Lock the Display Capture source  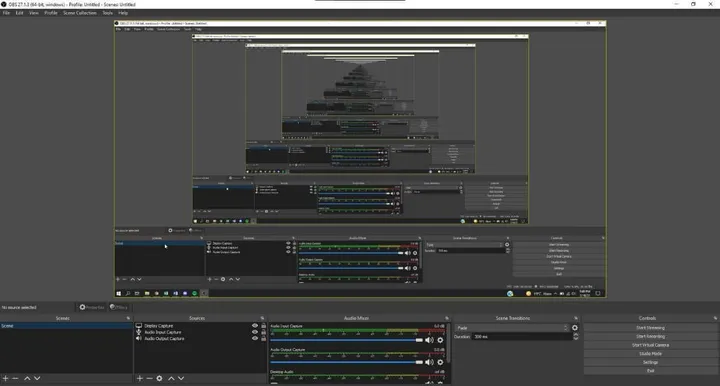click(264, 326)
